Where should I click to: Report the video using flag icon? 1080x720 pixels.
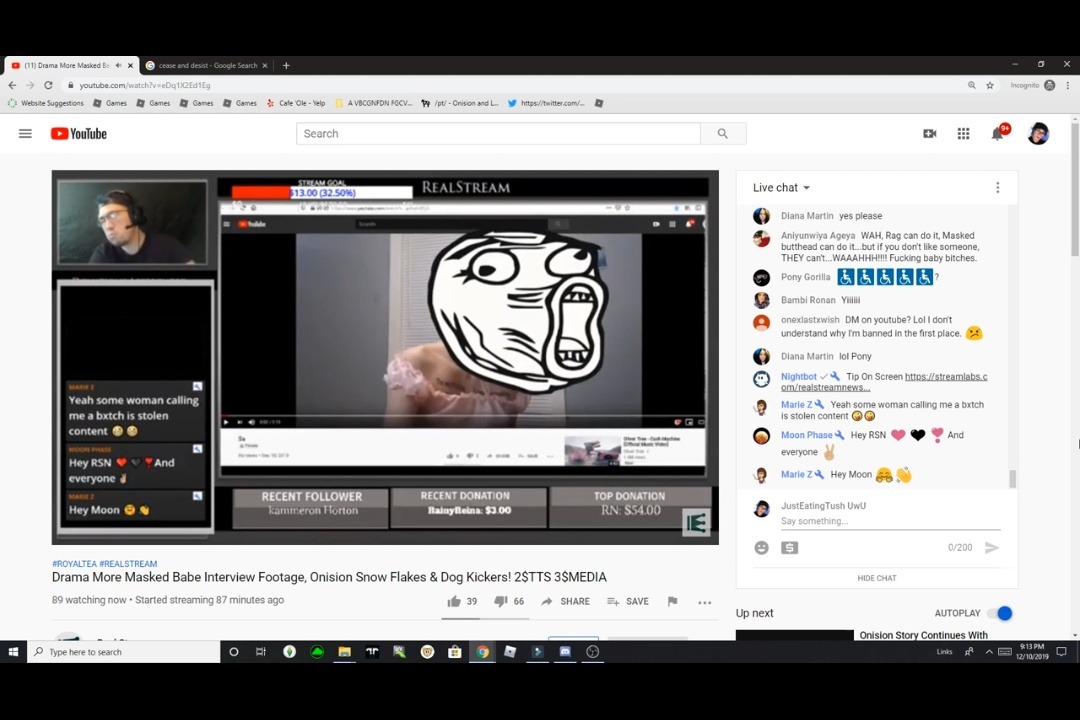pyautogui.click(x=672, y=601)
